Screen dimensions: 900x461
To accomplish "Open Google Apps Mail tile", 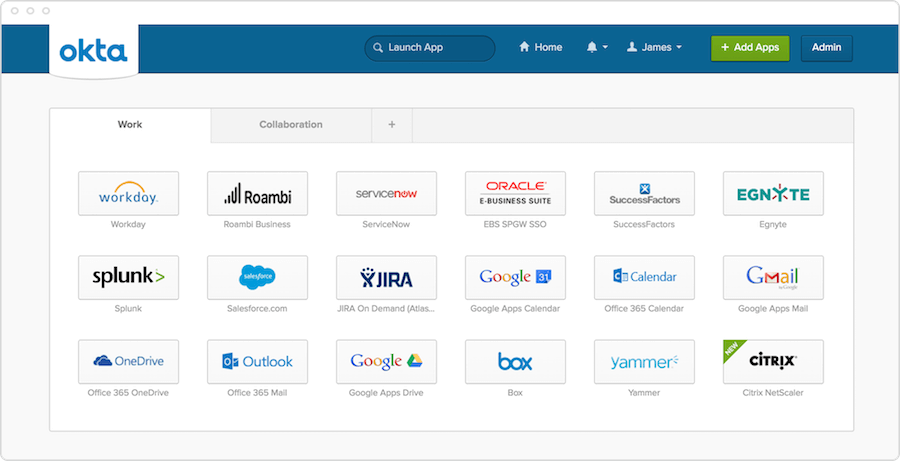I will [x=773, y=277].
